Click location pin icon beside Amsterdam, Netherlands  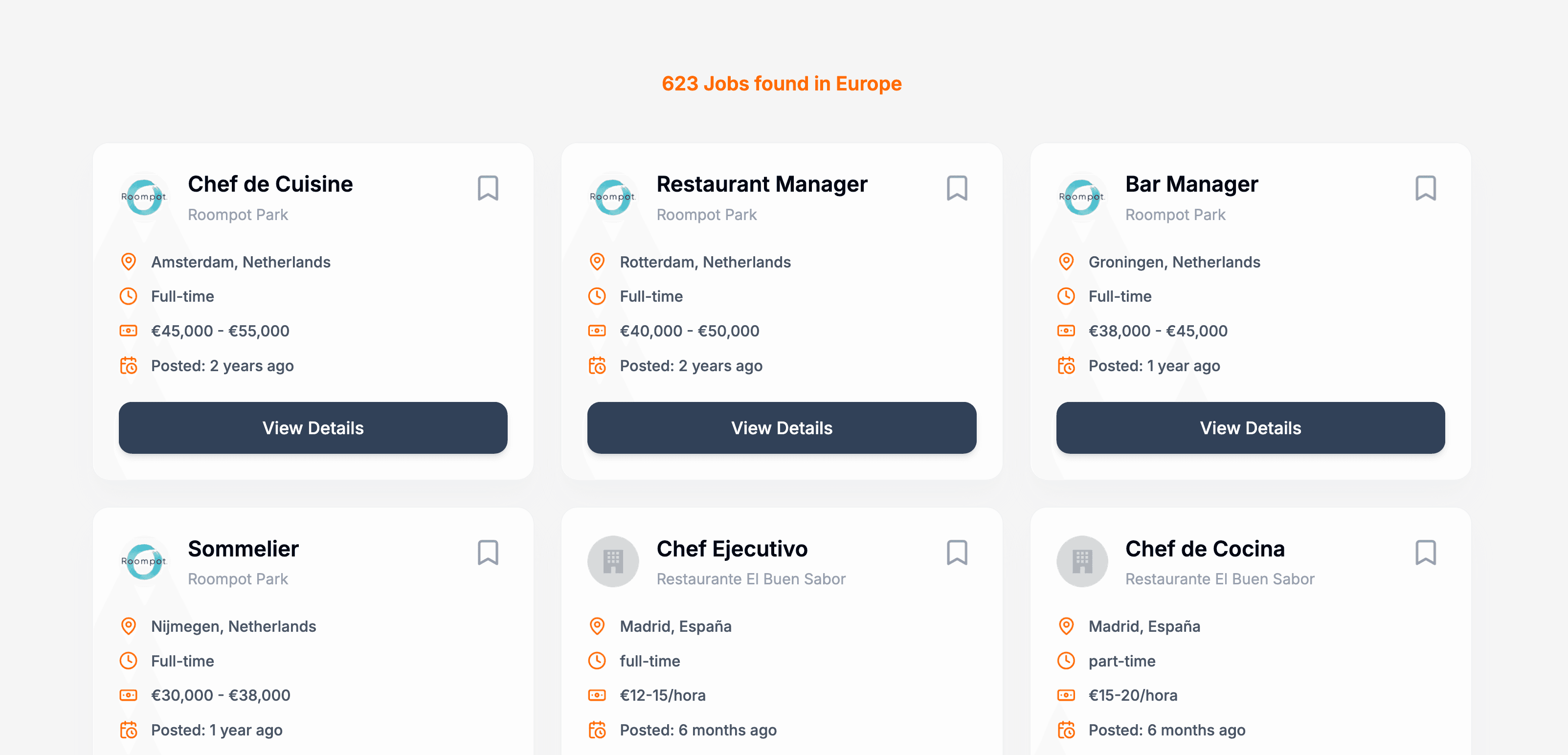coord(129,262)
